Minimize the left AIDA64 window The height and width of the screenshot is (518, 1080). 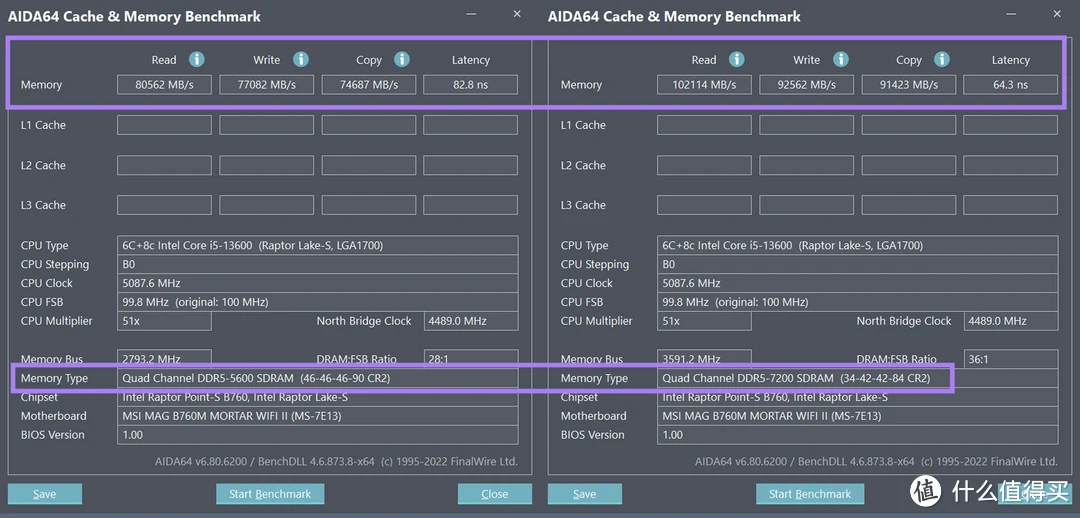coord(470,14)
